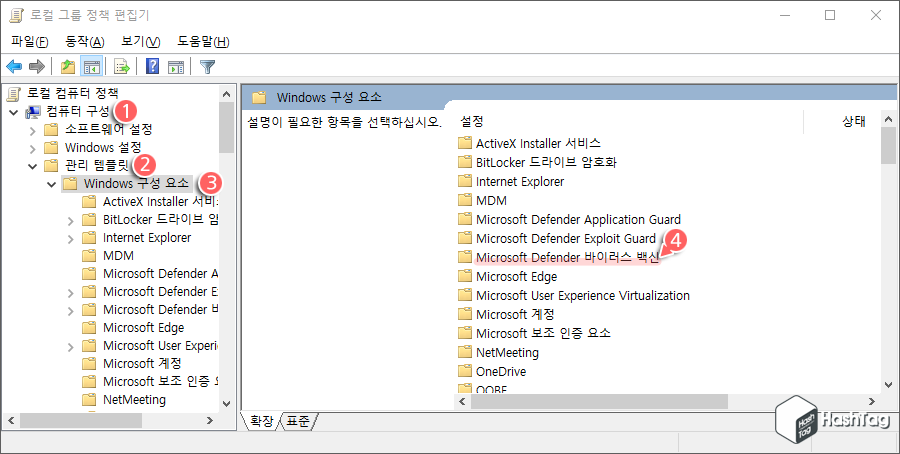
Task: Click the tree pane vertical scrollbar thumb
Action: (x=227, y=127)
